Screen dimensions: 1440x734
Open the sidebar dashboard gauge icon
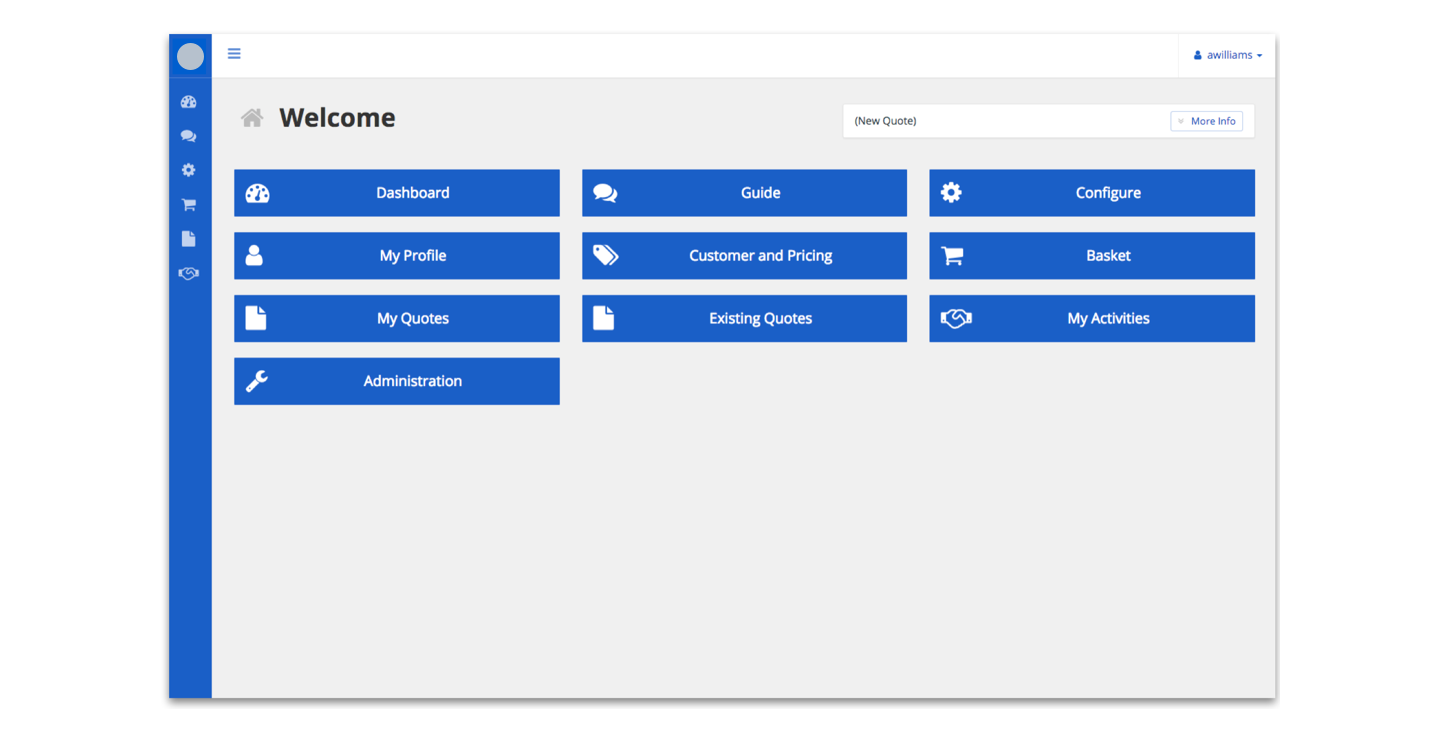pyautogui.click(x=189, y=102)
